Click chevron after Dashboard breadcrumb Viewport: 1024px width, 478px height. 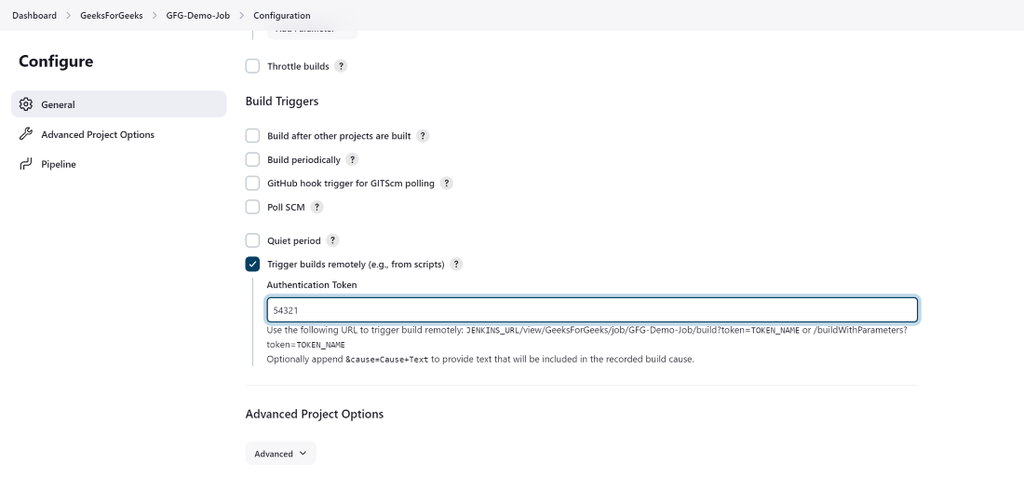pyautogui.click(x=69, y=16)
